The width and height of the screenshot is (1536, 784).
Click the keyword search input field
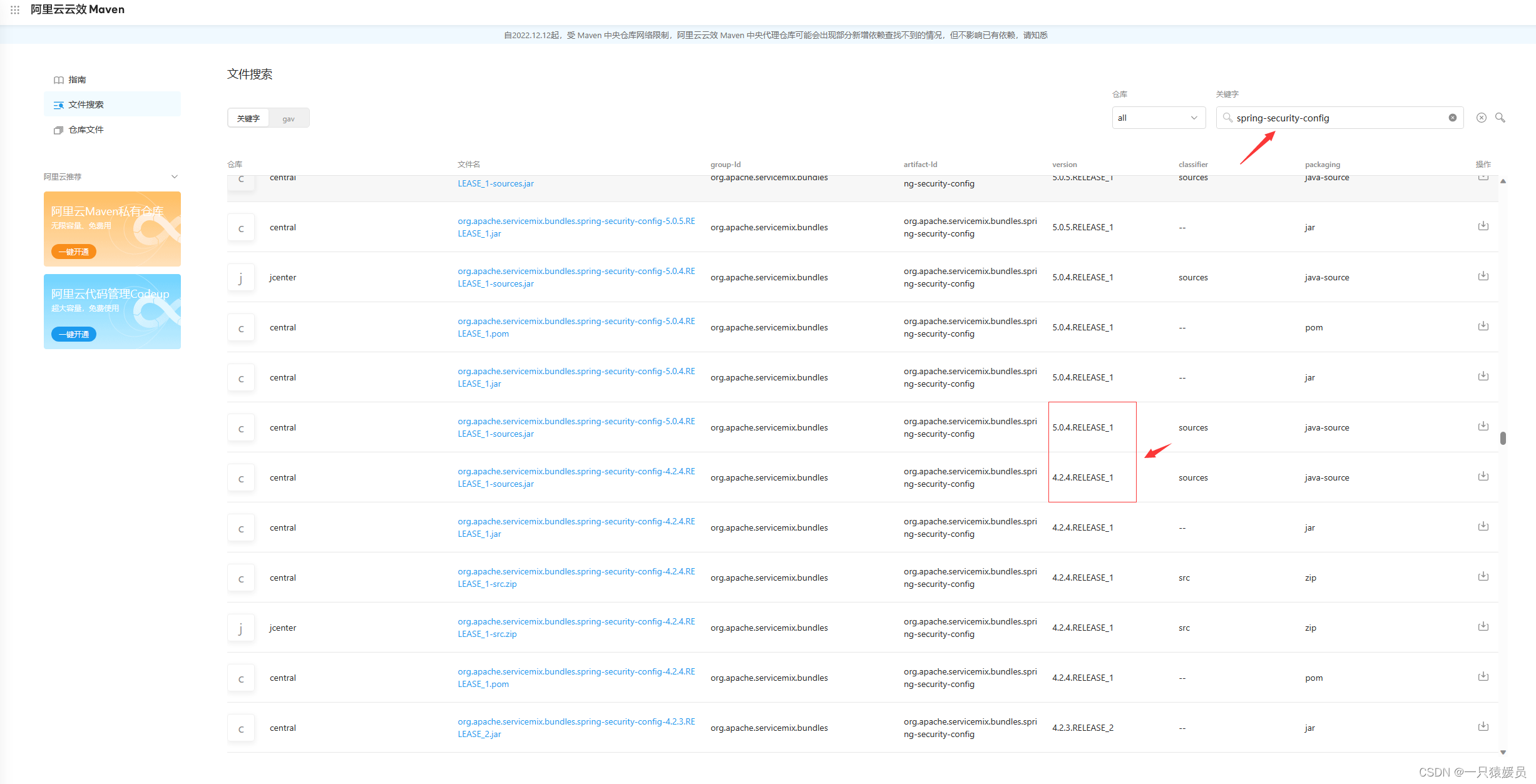click(x=1339, y=118)
